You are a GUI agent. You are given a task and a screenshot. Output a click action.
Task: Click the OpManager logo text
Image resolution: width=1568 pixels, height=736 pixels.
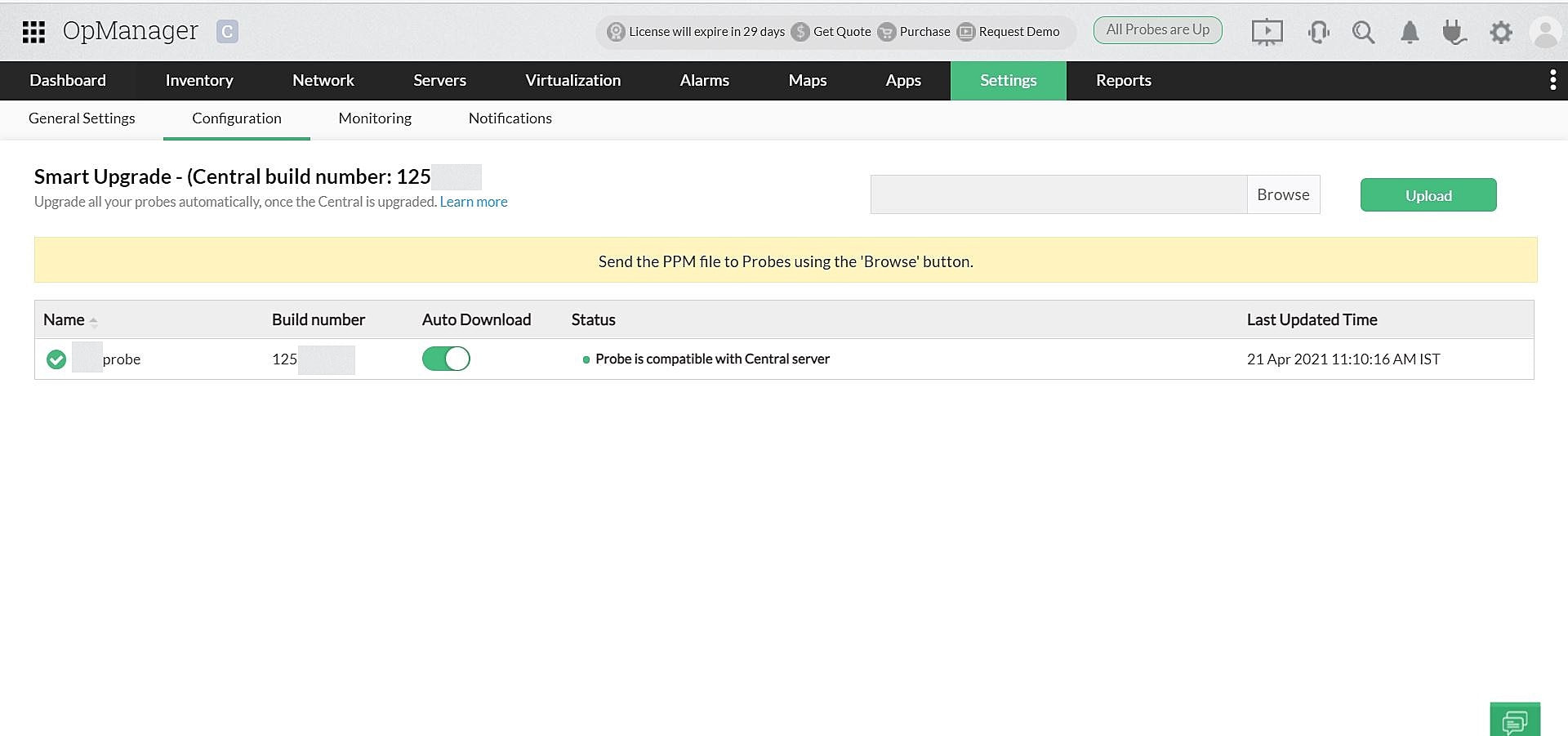tap(130, 31)
